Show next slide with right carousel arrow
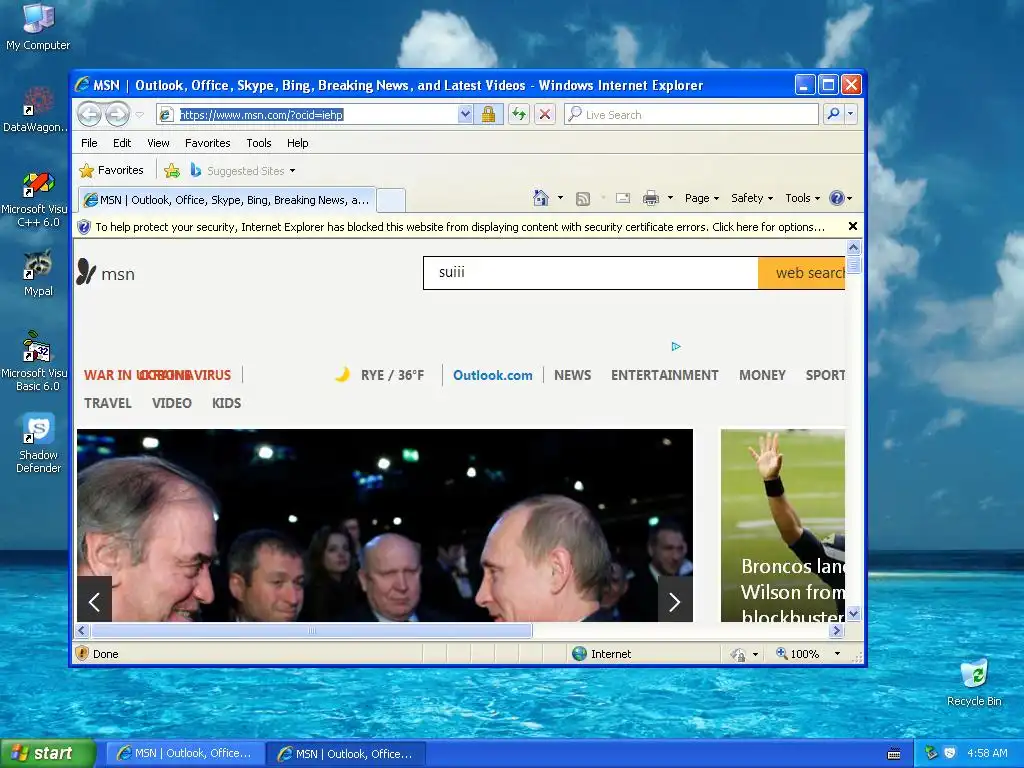Viewport: 1024px width, 768px height. tap(675, 601)
